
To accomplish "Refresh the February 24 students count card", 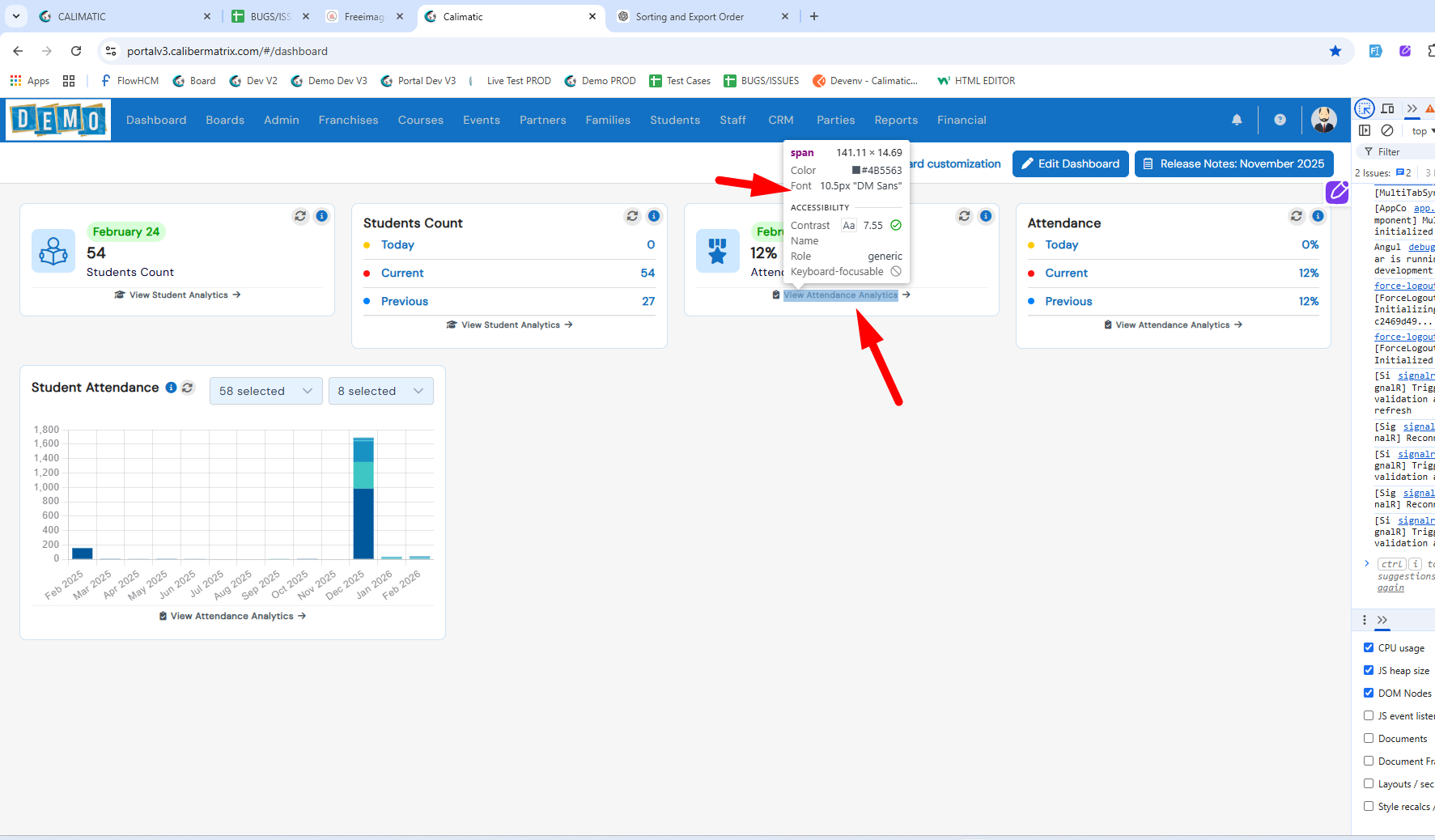I will point(300,216).
